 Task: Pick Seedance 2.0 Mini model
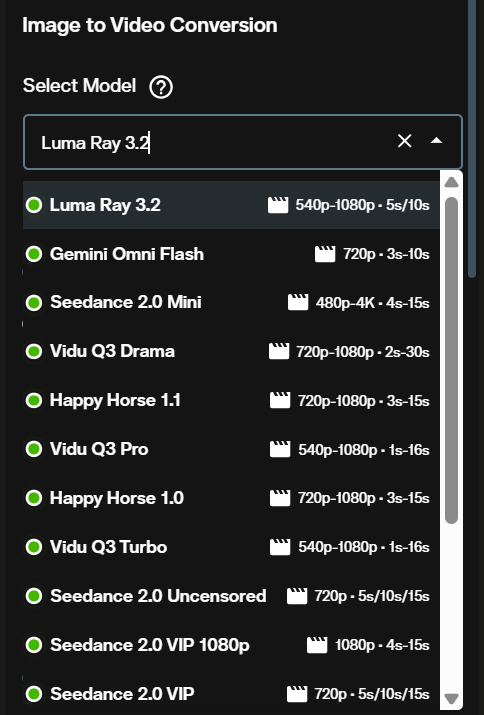click(x=231, y=302)
